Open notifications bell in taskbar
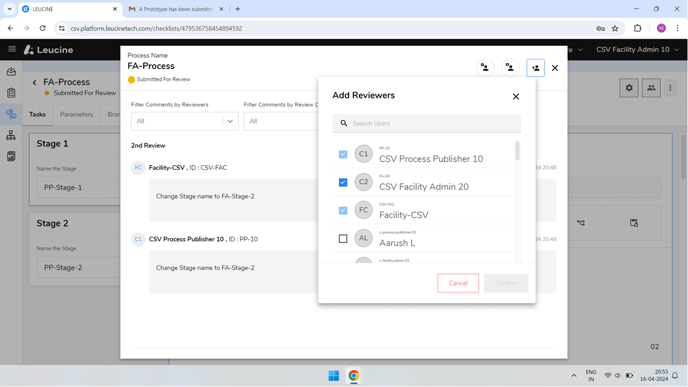688x387 pixels. pyautogui.click(x=675, y=376)
